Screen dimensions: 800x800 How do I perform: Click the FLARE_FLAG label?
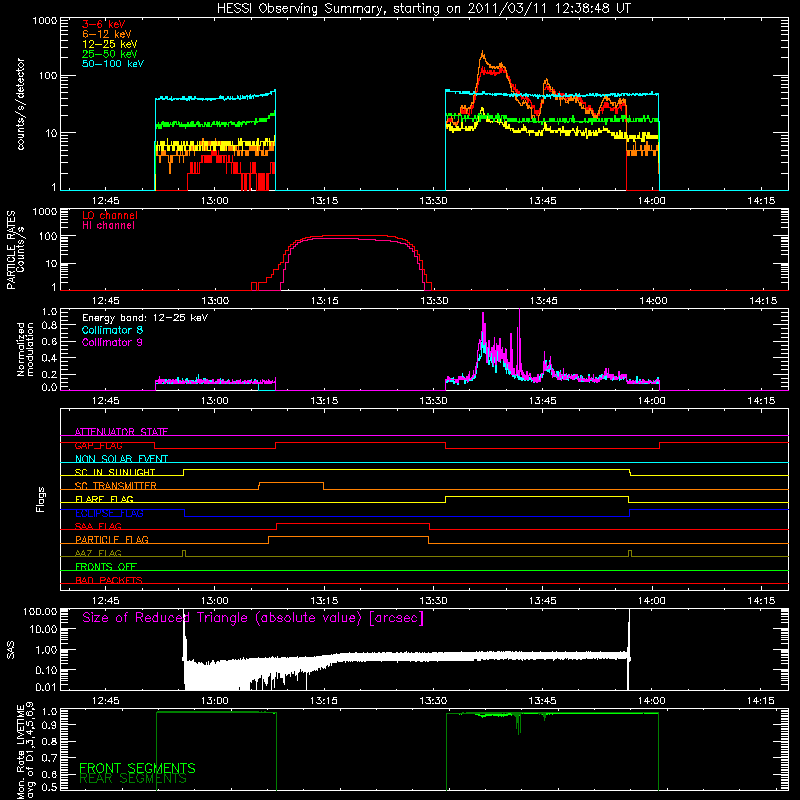(x=104, y=499)
